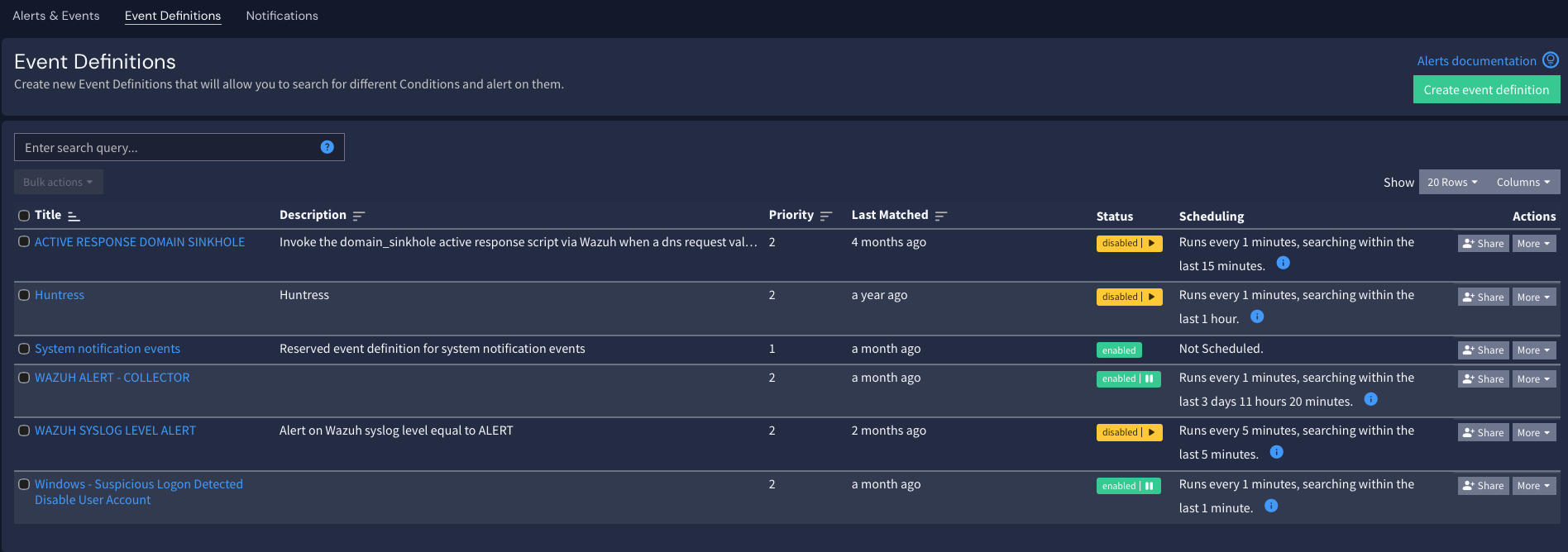Image resolution: width=1568 pixels, height=552 pixels.
Task: Open the 20 Rows dropdown
Action: coord(1451,182)
